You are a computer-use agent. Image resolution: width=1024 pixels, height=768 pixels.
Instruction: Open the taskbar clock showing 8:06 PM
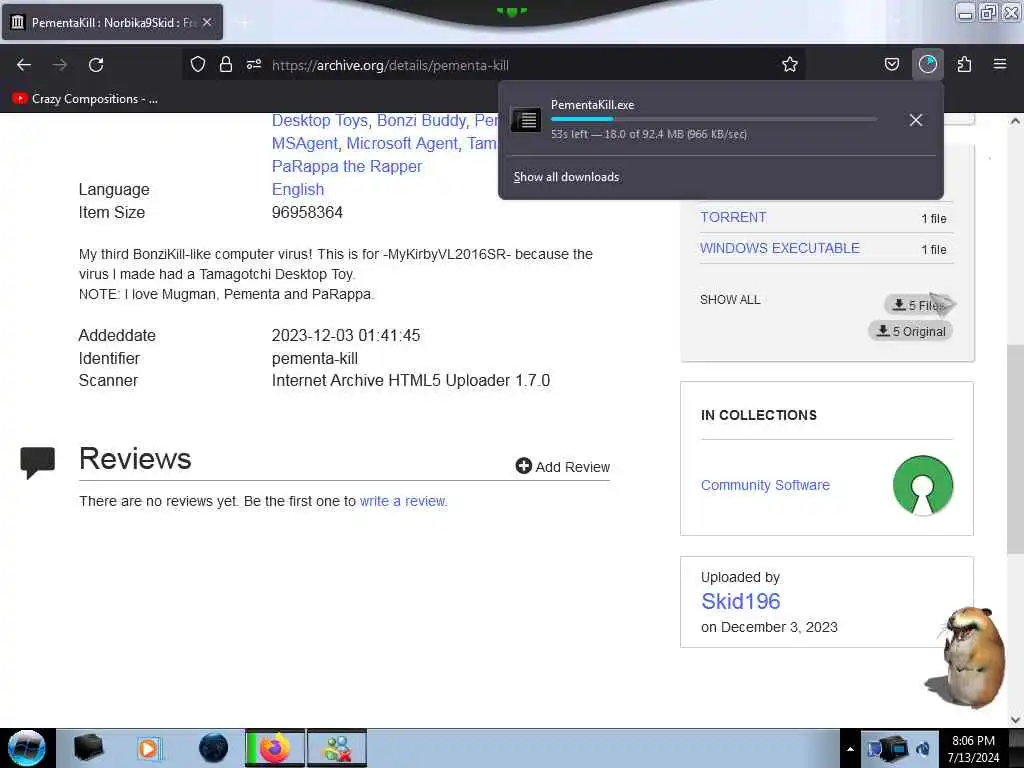pyautogui.click(x=973, y=749)
